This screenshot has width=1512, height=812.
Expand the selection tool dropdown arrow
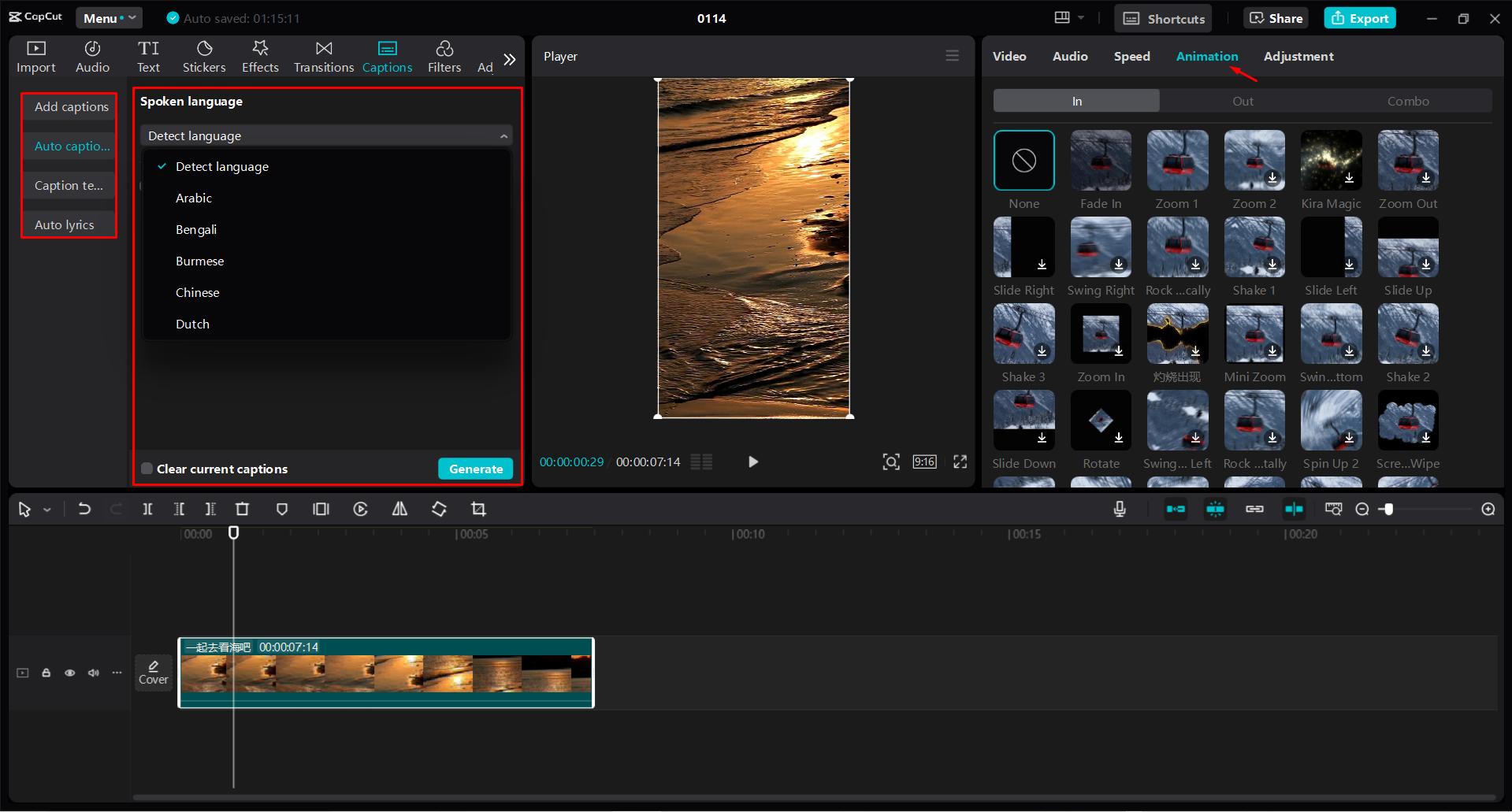(x=46, y=509)
